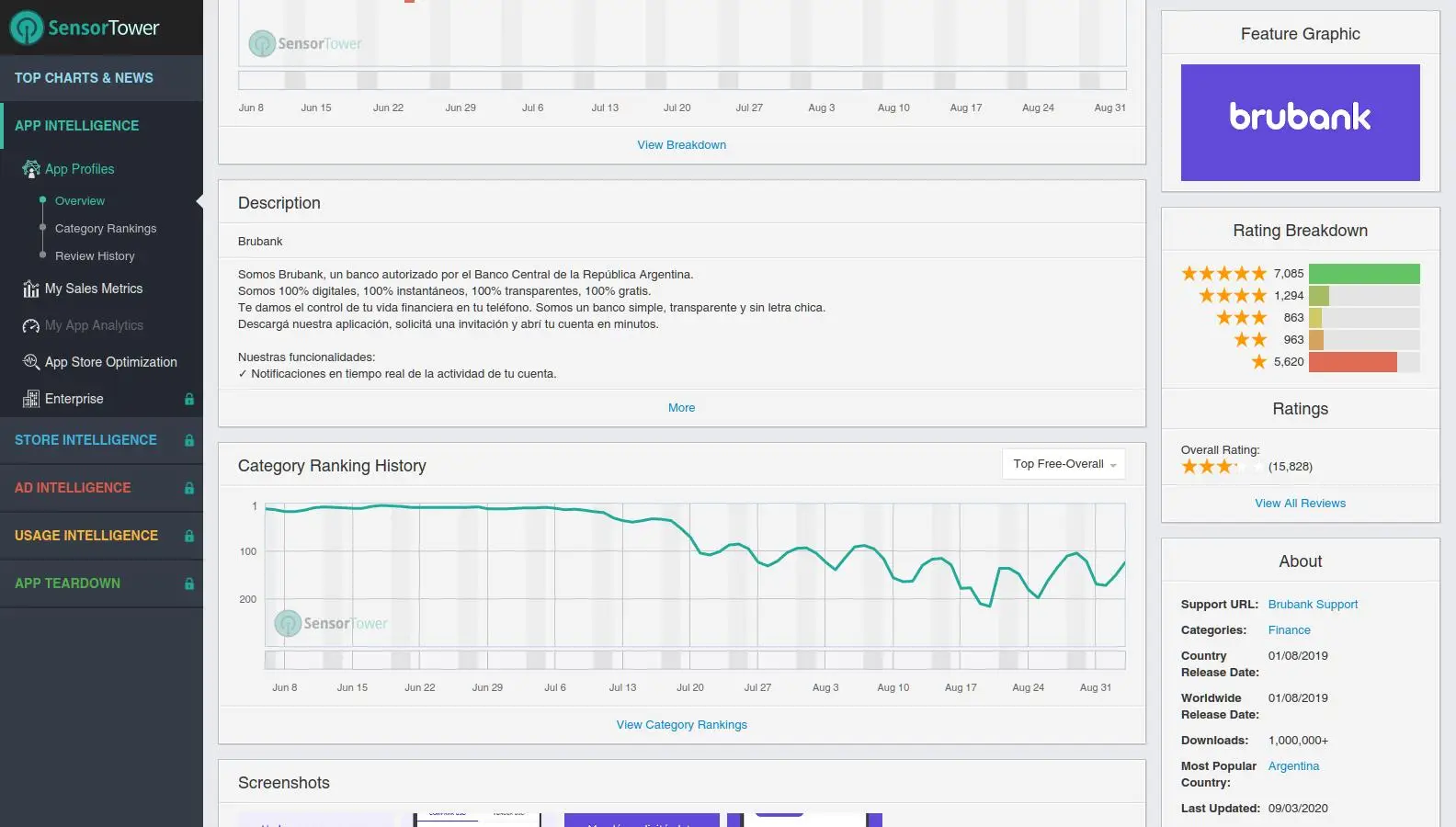Click the Brubank description title
This screenshot has height=827, width=1456.
coord(260,242)
